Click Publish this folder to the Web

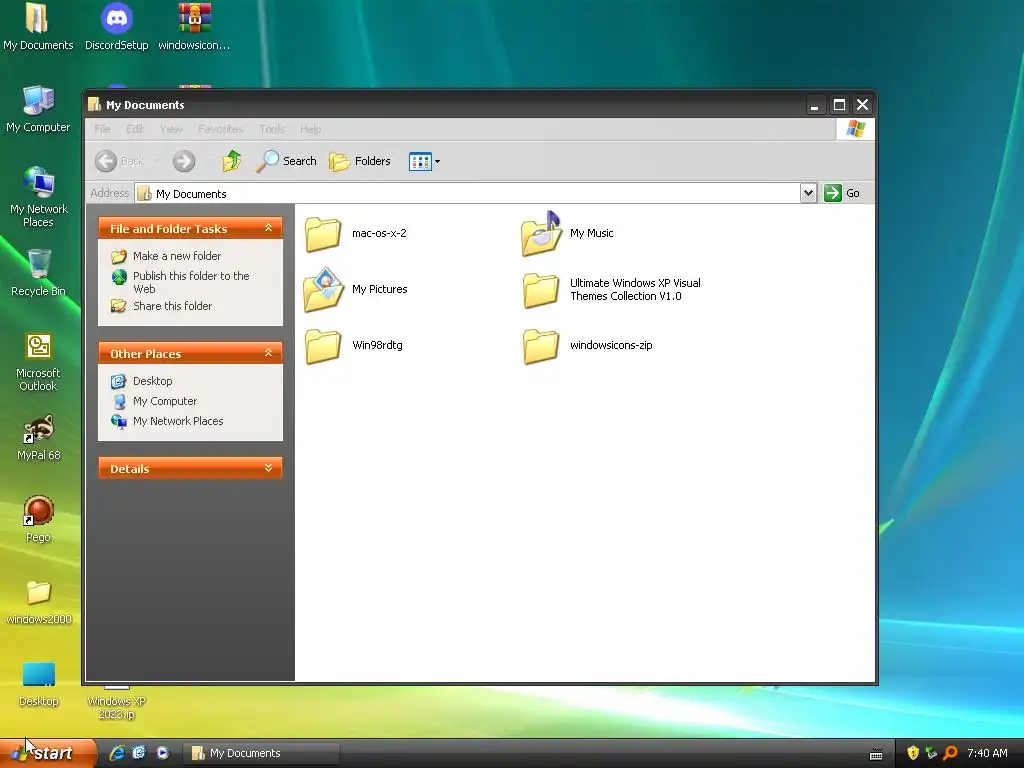191,282
